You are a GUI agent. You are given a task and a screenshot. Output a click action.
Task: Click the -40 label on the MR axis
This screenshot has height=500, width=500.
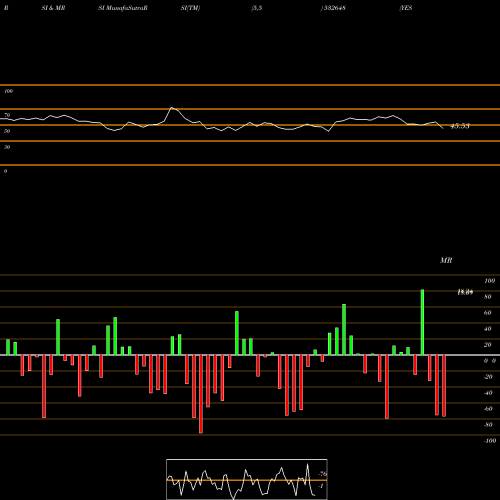tap(488, 393)
